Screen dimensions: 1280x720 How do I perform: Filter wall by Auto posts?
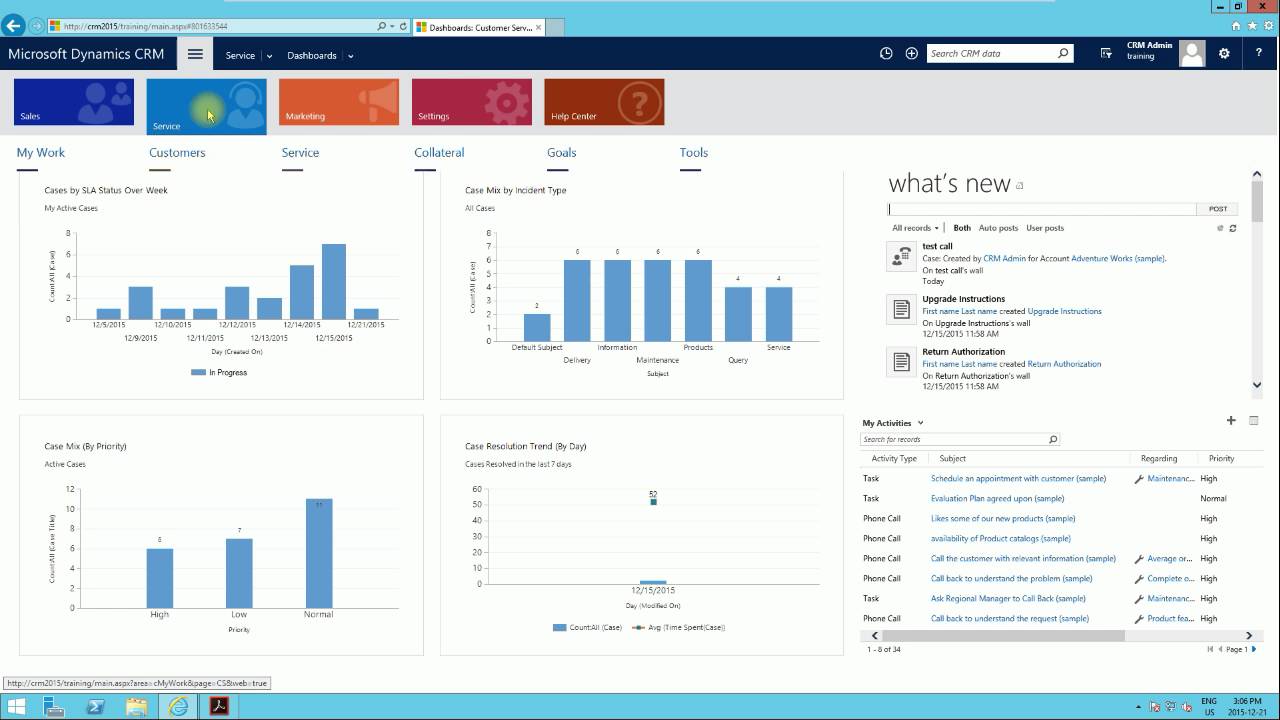[x=998, y=228]
